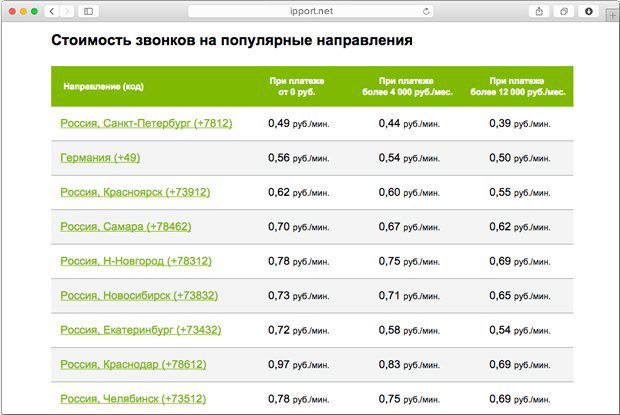Click the 0,56 руб./мин. price for Германия
620x415 pixels.
pos(299,158)
